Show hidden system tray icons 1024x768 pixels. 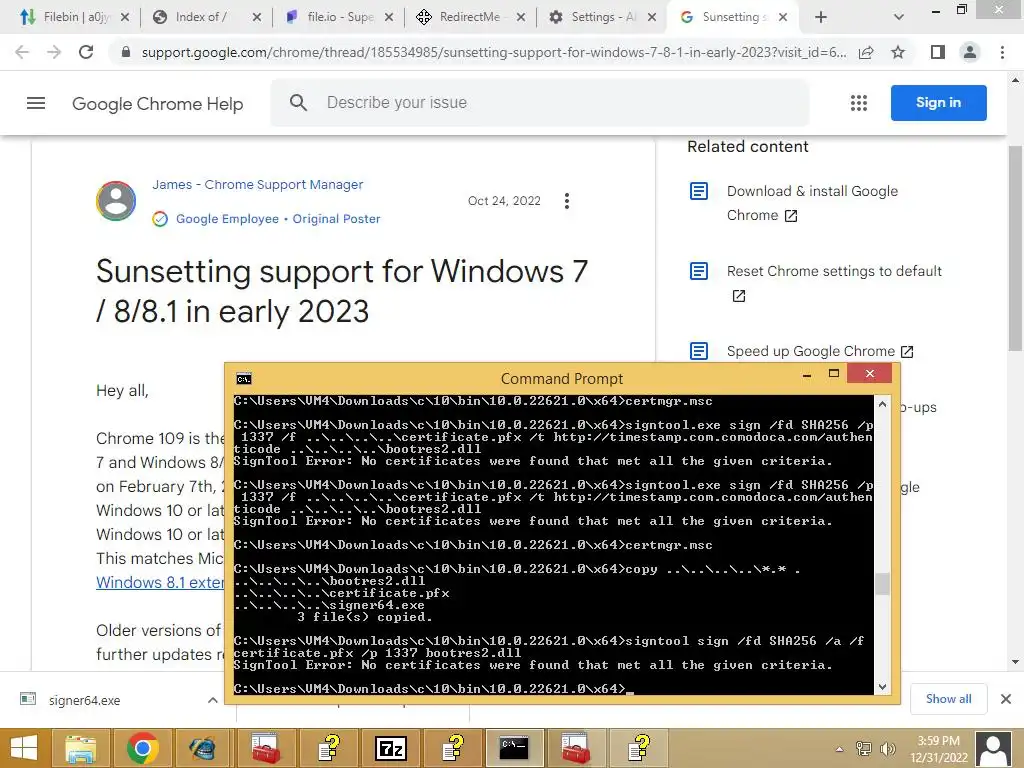839,749
